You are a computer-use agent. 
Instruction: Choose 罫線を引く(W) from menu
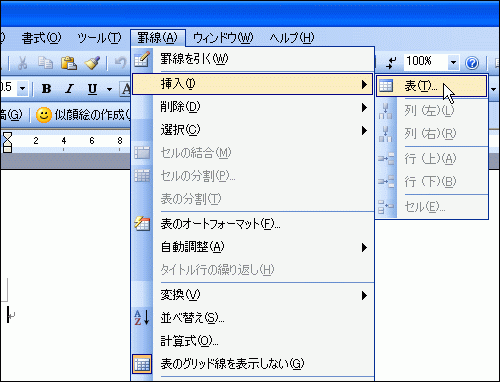[x=253, y=59]
